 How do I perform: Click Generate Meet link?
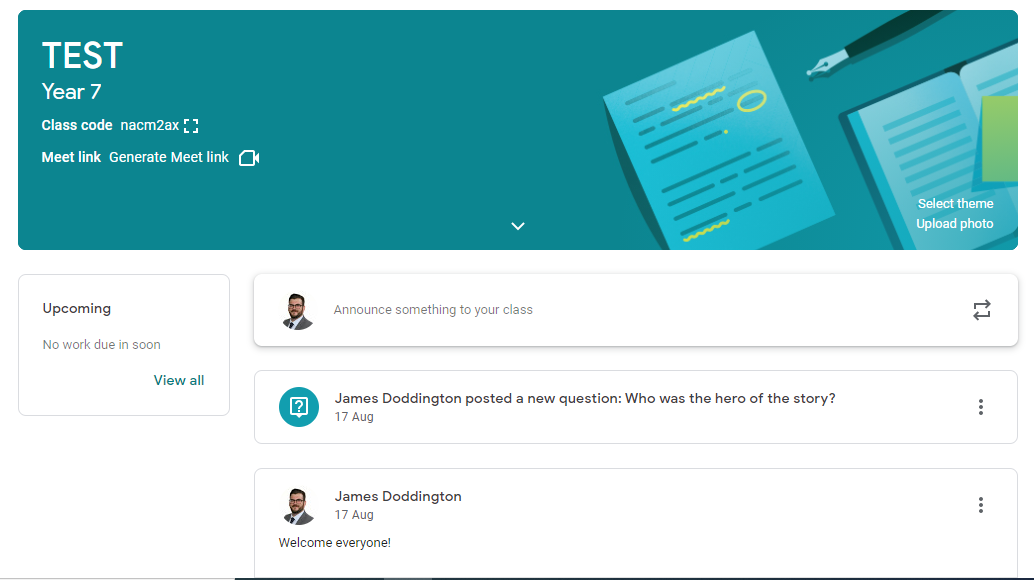pyautogui.click(x=169, y=157)
